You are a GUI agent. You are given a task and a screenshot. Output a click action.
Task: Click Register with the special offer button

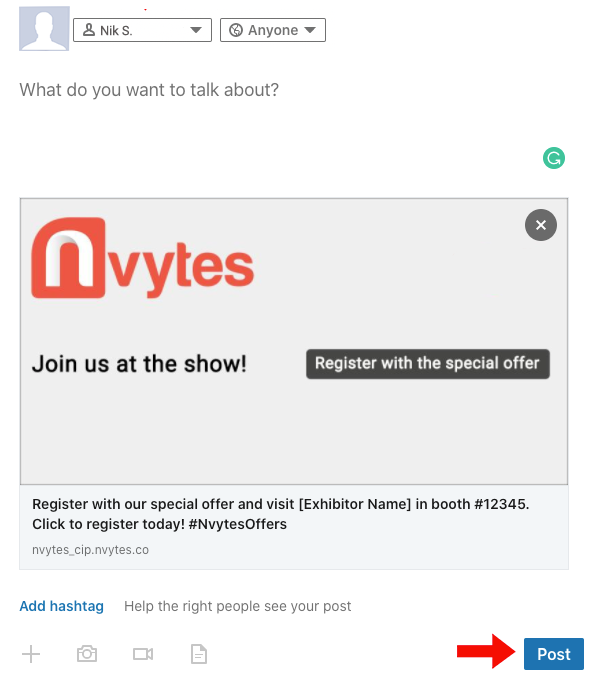[x=428, y=363]
